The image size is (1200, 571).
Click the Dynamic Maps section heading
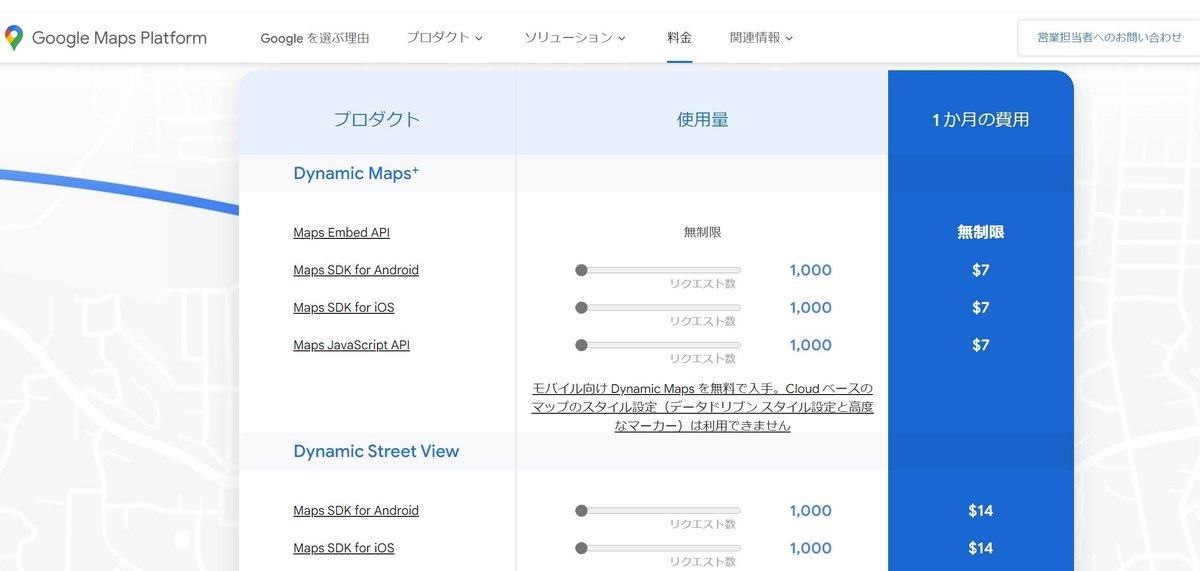(x=356, y=173)
